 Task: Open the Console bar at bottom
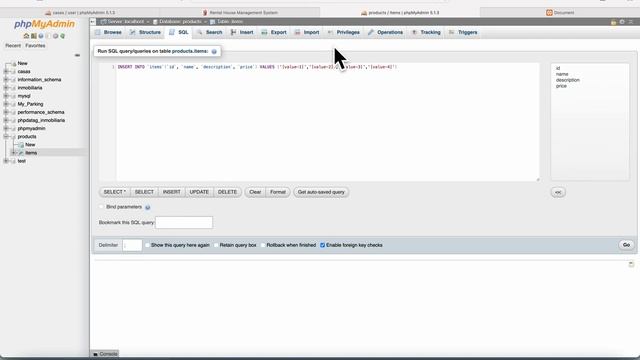click(x=105, y=354)
